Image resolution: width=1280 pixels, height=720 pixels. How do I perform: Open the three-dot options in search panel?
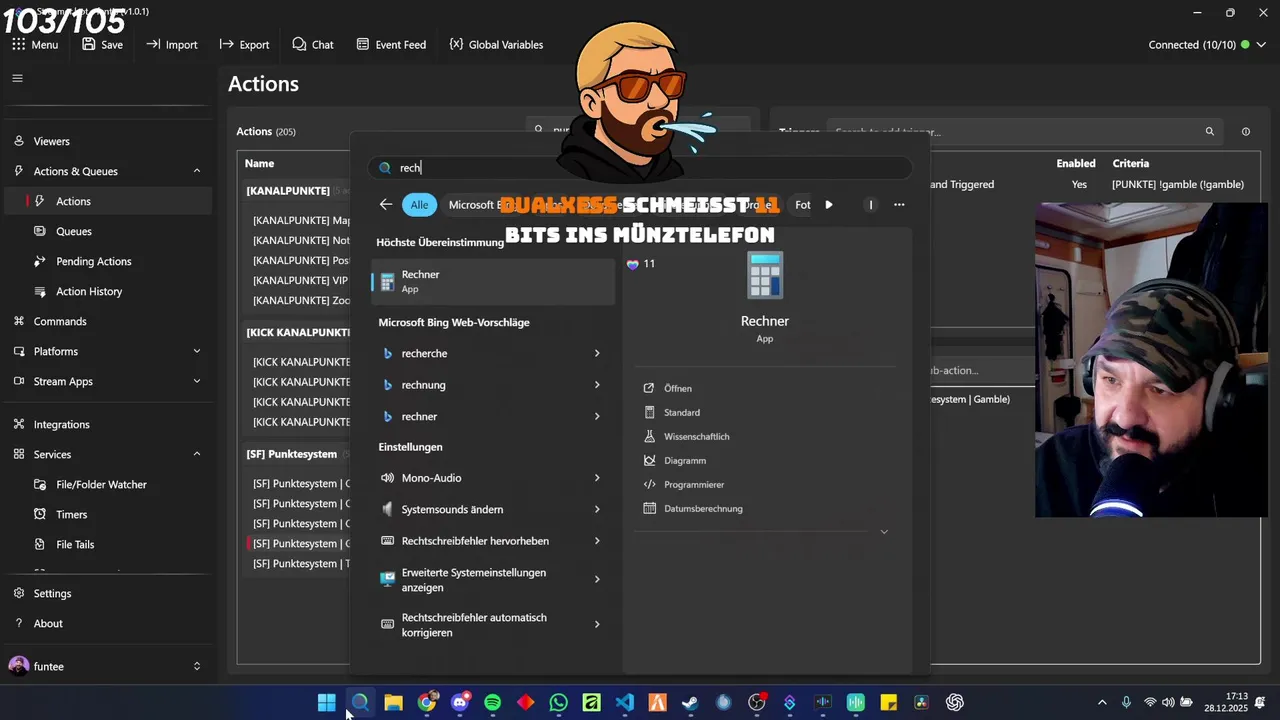[899, 204]
